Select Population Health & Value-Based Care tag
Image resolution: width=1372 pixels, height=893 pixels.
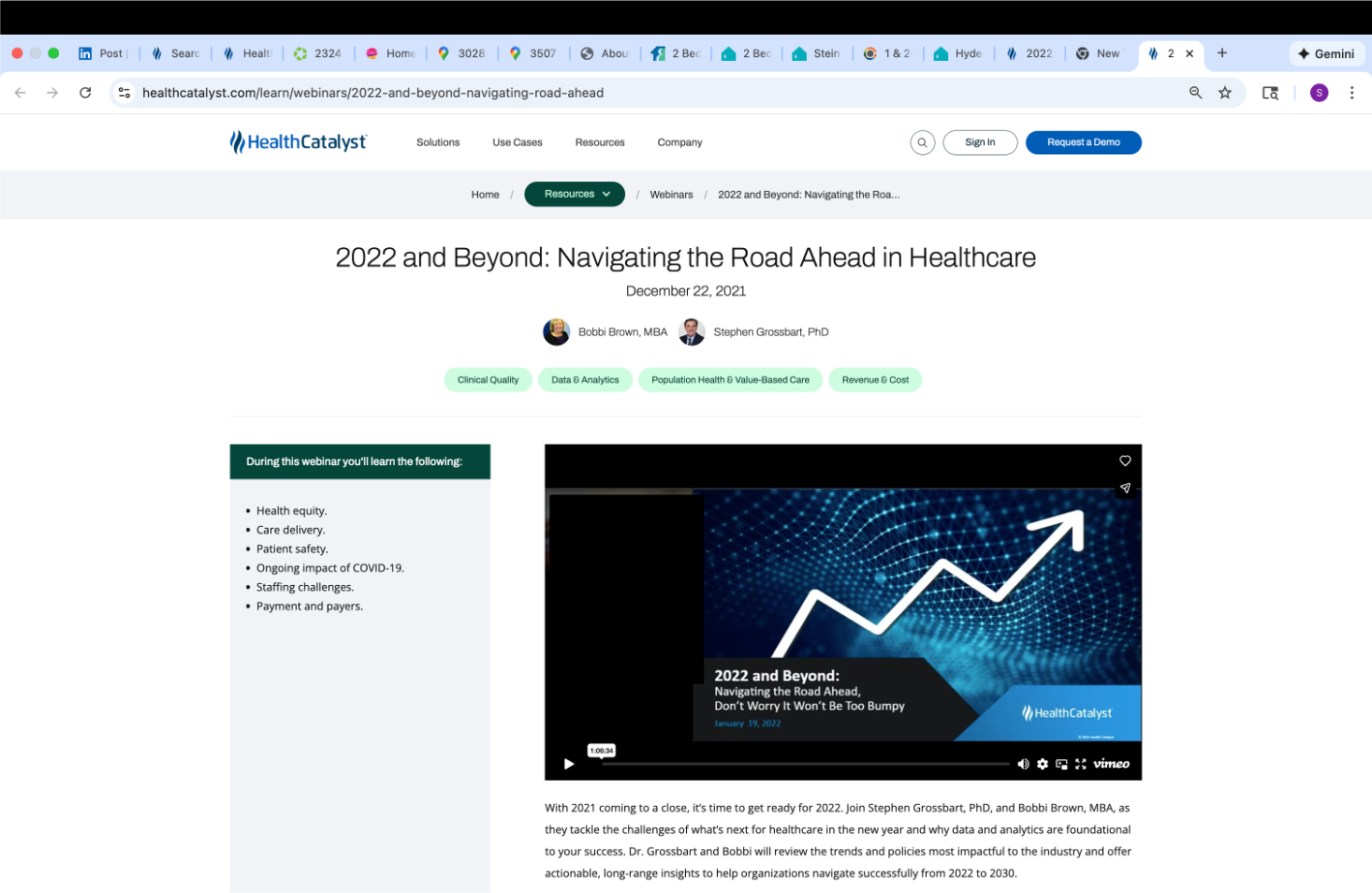730,380
